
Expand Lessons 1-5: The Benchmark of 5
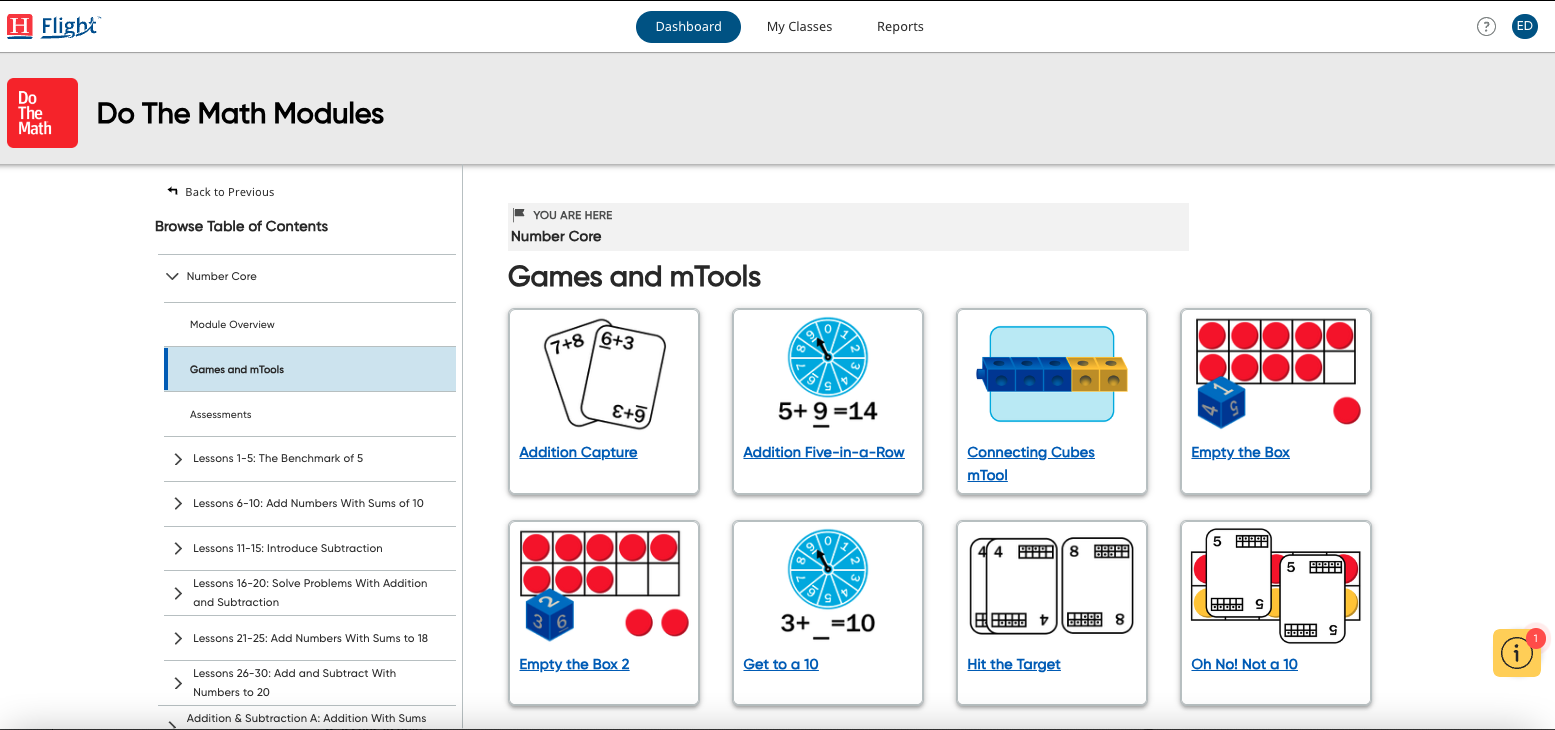click(x=178, y=459)
